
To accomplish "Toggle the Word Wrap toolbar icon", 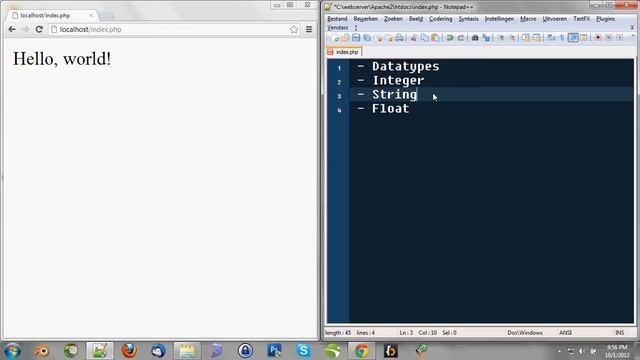I will coord(551,38).
